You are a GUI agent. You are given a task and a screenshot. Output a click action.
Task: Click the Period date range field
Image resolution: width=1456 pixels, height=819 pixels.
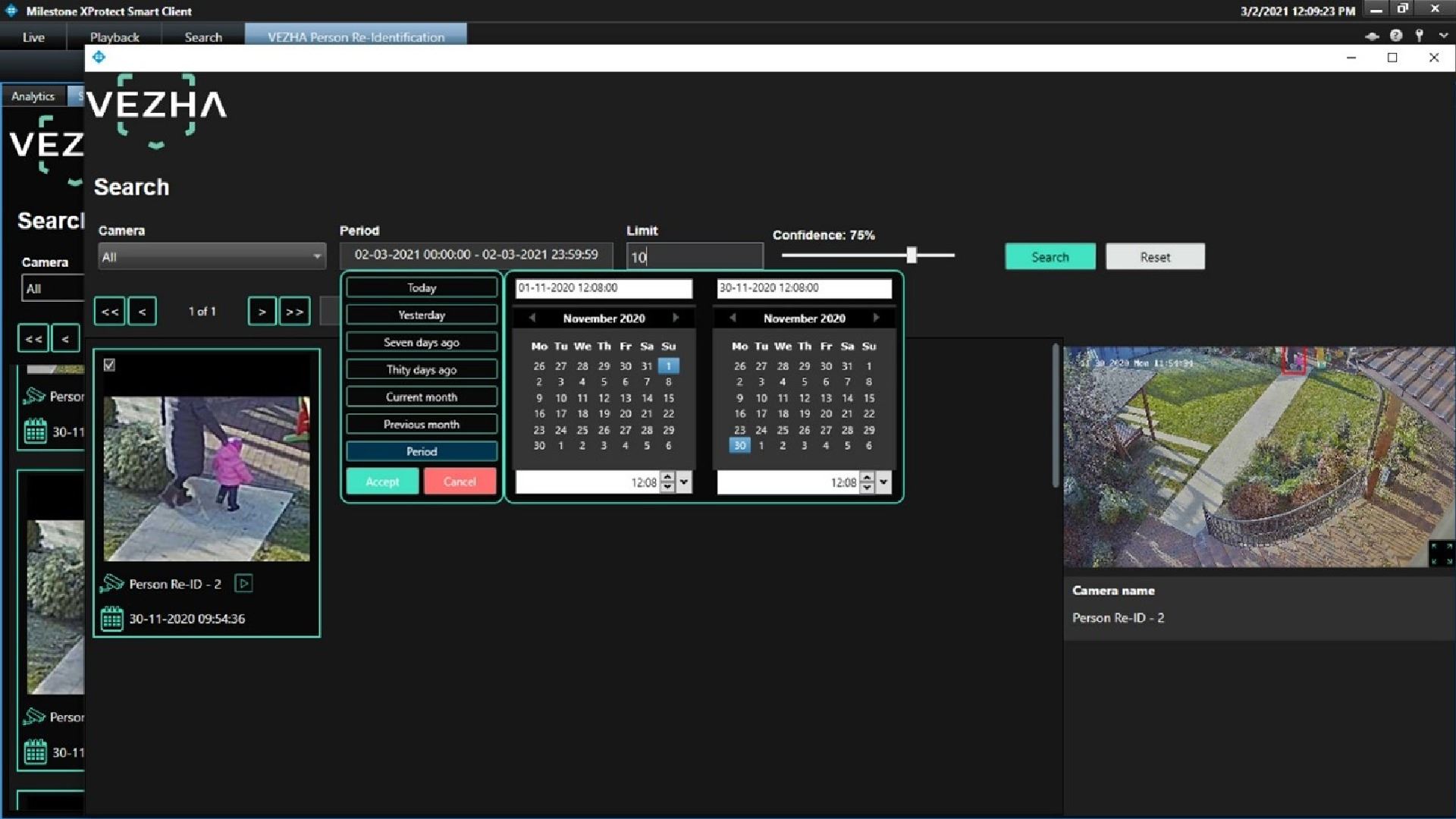(x=476, y=255)
